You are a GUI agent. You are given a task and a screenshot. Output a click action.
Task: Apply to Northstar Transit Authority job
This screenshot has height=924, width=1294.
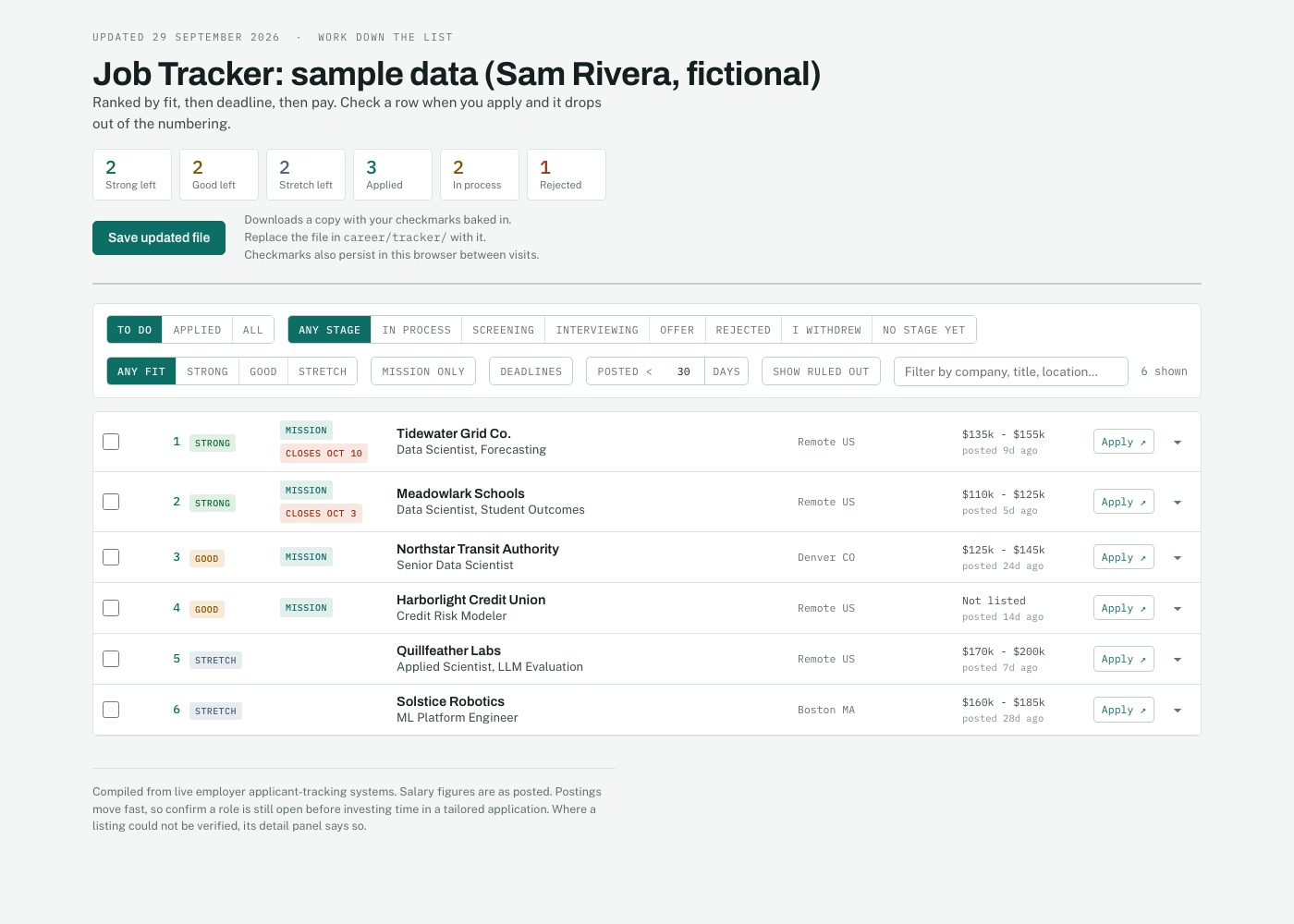1123,557
